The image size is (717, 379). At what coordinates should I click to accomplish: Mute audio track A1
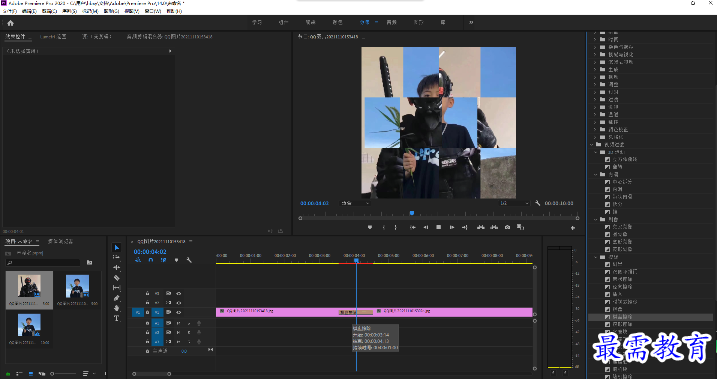click(179, 323)
